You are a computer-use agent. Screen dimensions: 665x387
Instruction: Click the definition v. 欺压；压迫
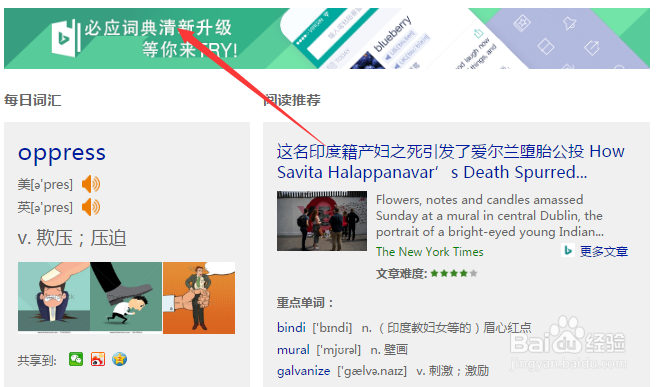(72, 238)
